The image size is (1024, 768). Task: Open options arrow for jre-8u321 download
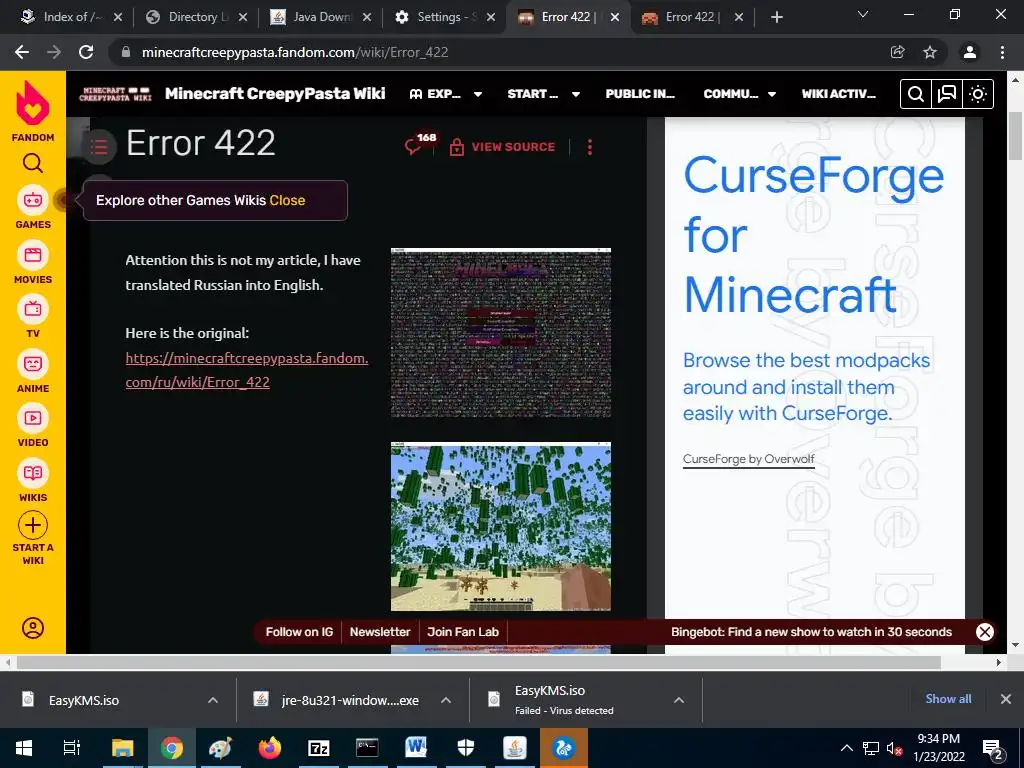[x=446, y=700]
